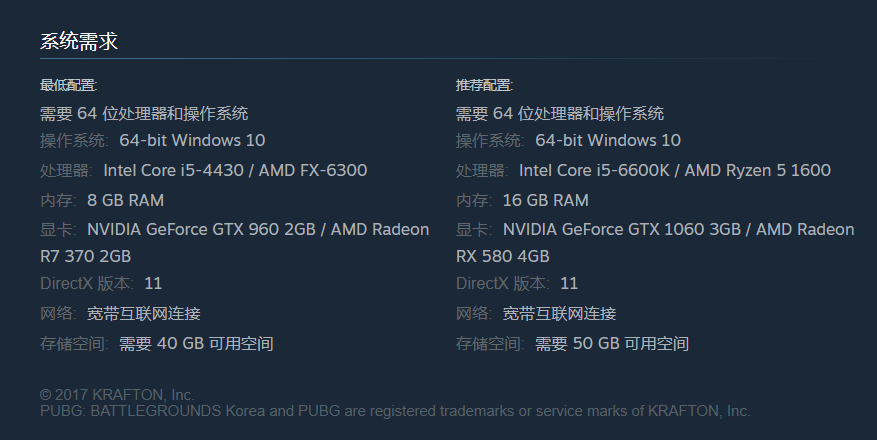Image resolution: width=877 pixels, height=440 pixels.
Task: Click recommended processor text Intel Core i5-6600K
Action: 594,171
